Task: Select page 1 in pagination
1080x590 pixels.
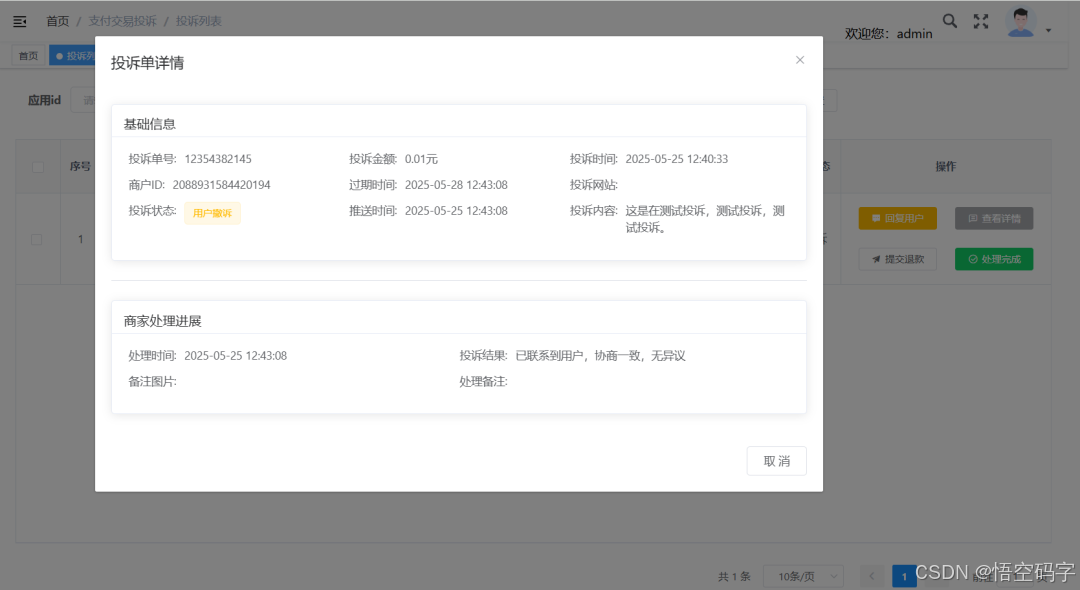Action: click(904, 576)
